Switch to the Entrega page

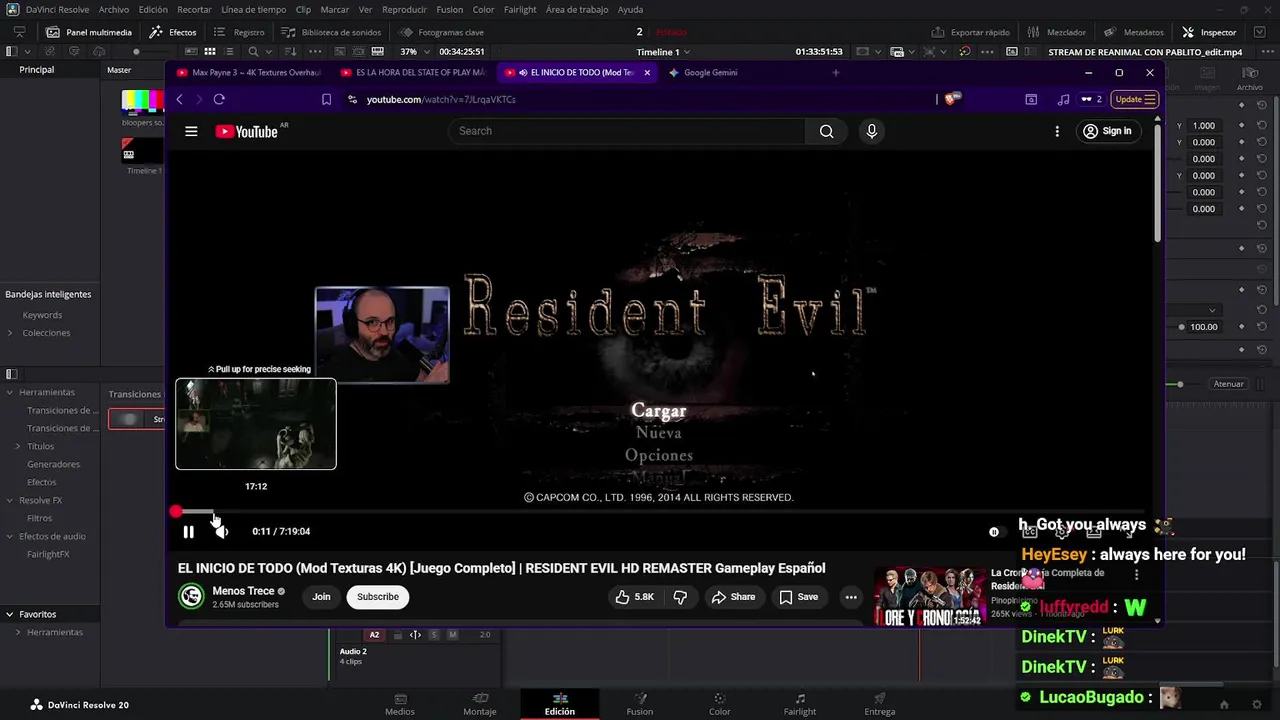pos(880,704)
